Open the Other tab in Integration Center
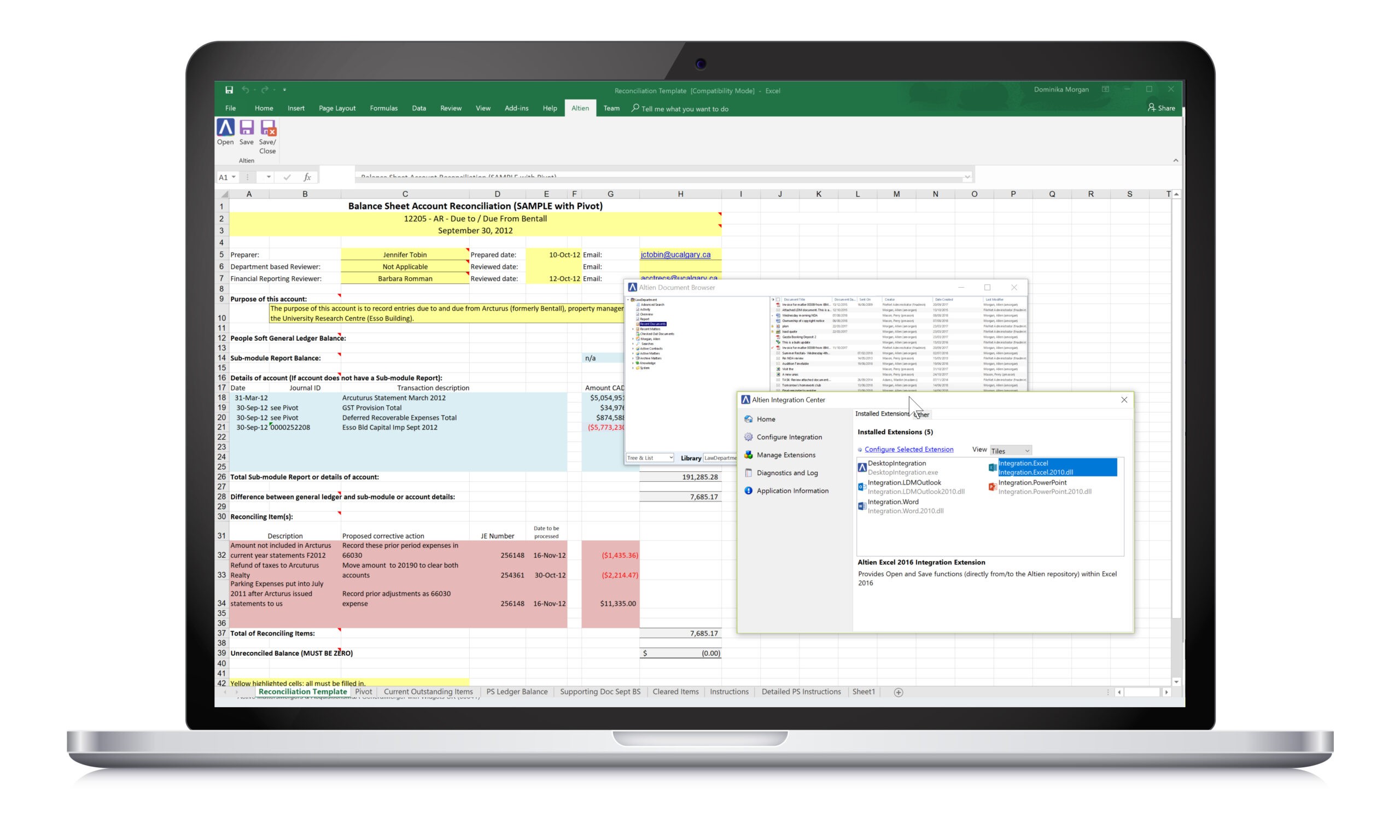This screenshot has height=840, width=1400. (922, 415)
